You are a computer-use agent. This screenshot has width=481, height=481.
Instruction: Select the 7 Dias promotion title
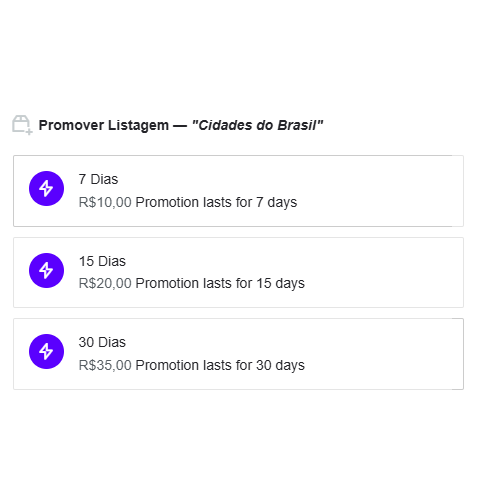coord(98,179)
